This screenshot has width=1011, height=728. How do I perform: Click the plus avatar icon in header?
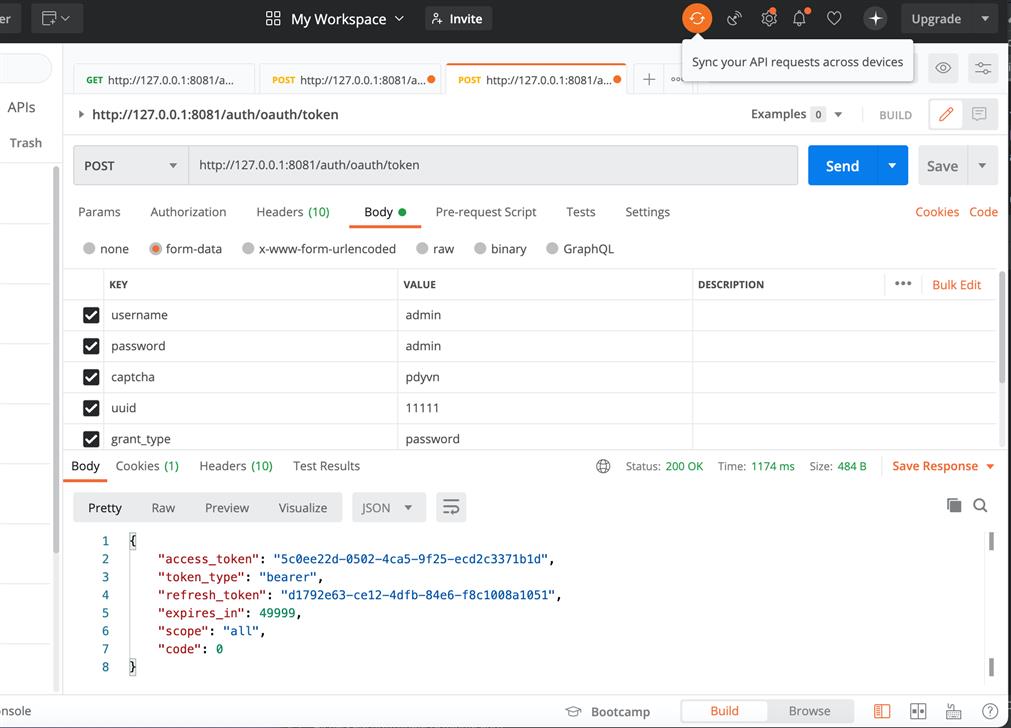(x=875, y=19)
